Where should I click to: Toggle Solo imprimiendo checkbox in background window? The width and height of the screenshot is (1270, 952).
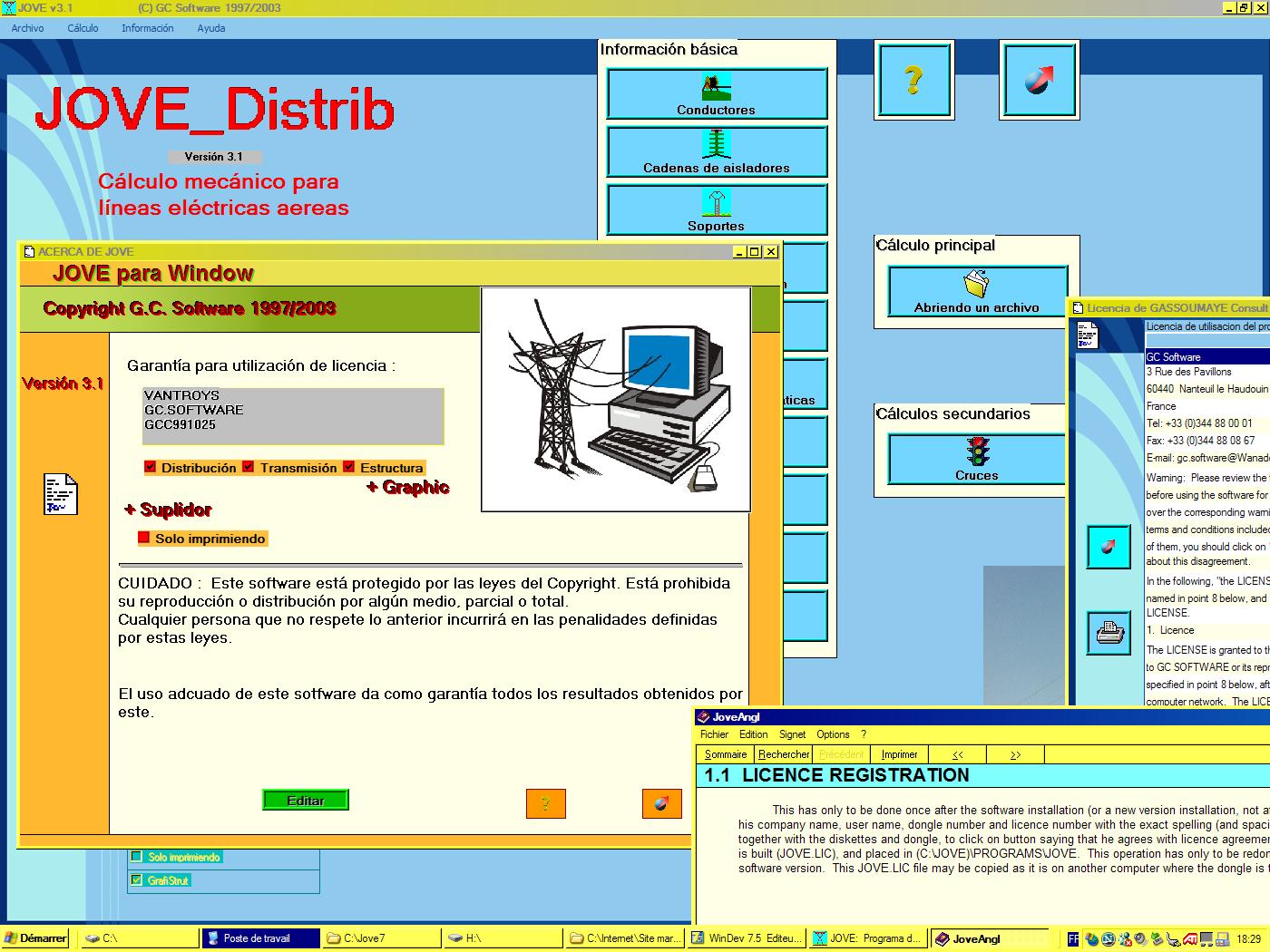click(137, 857)
